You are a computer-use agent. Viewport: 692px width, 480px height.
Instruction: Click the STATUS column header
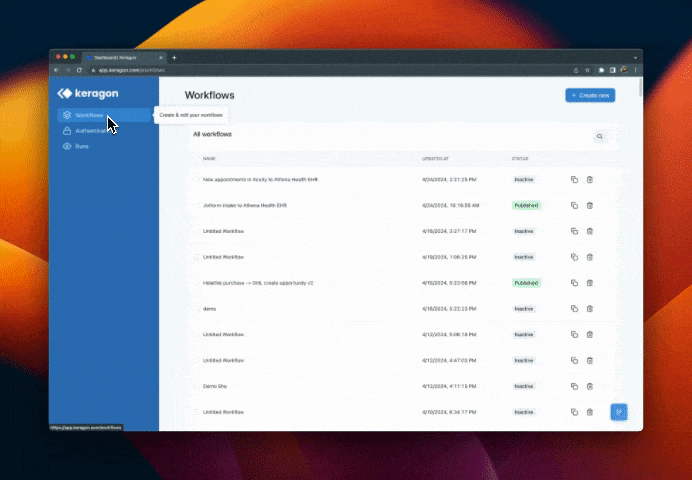coord(520,158)
